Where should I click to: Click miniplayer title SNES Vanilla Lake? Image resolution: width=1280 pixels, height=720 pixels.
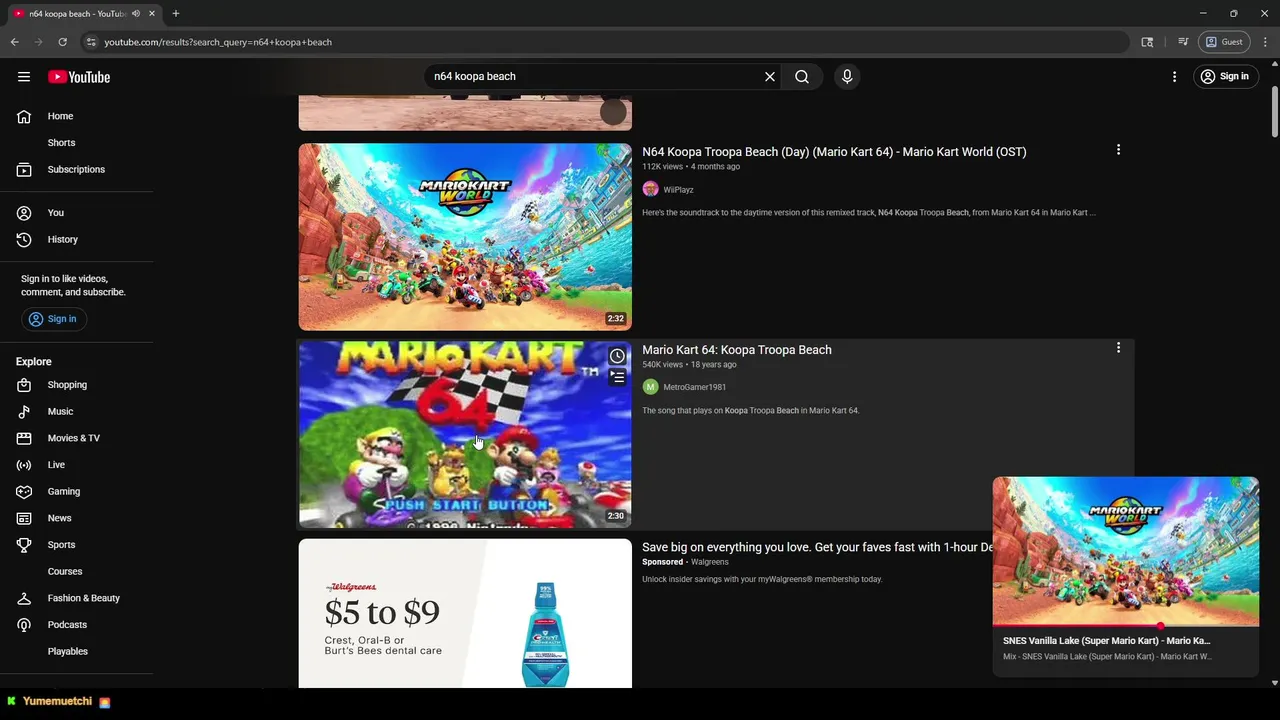[x=1107, y=641]
